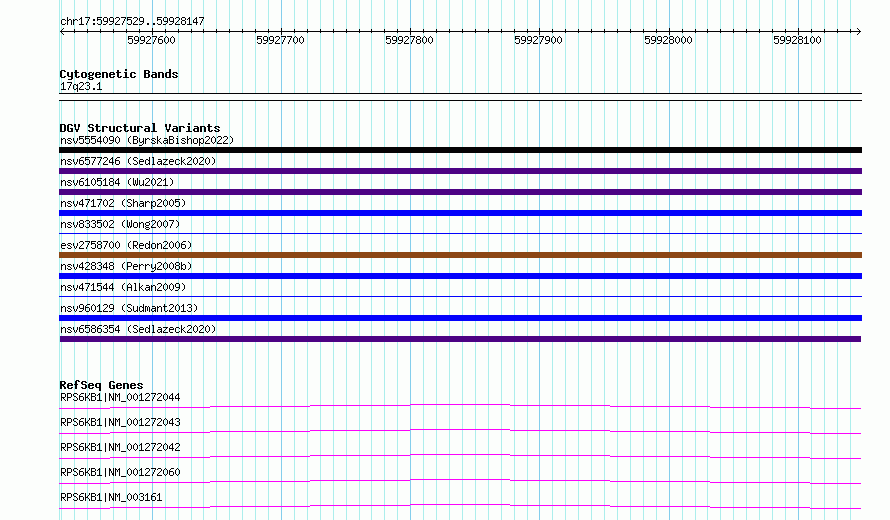Image resolution: width=890 pixels, height=520 pixels.
Task: Select ruler position 59927900
Action: click(538, 40)
